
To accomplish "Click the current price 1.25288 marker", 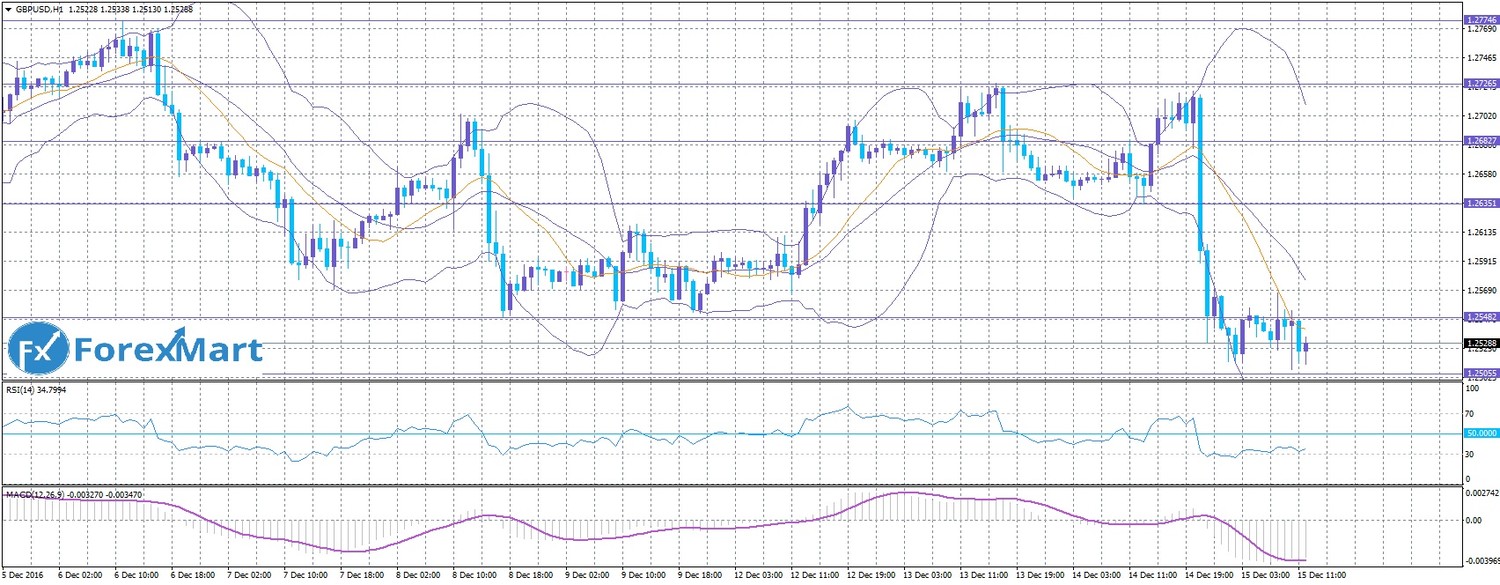I will click(1480, 343).
